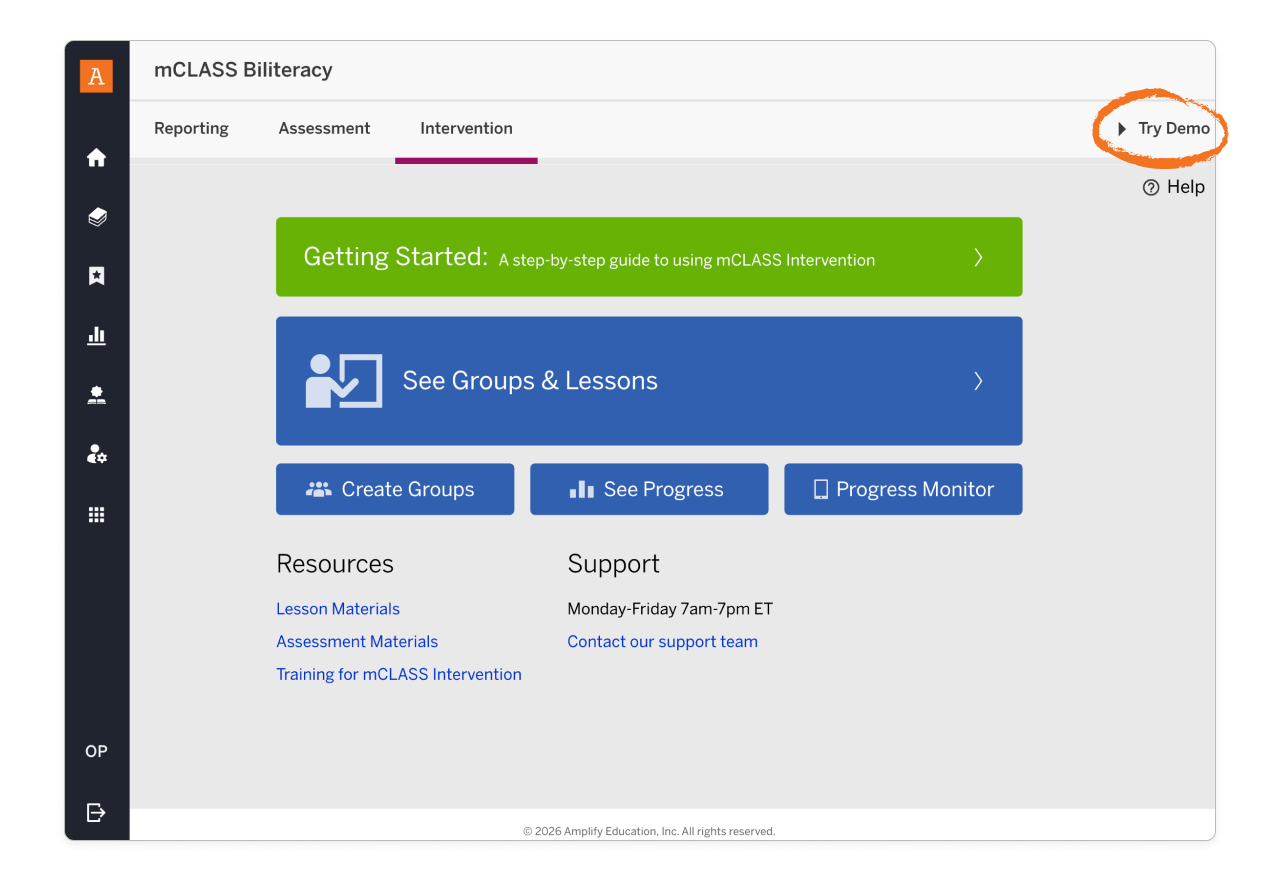
Task: Click the Support heading
Action: point(614,564)
